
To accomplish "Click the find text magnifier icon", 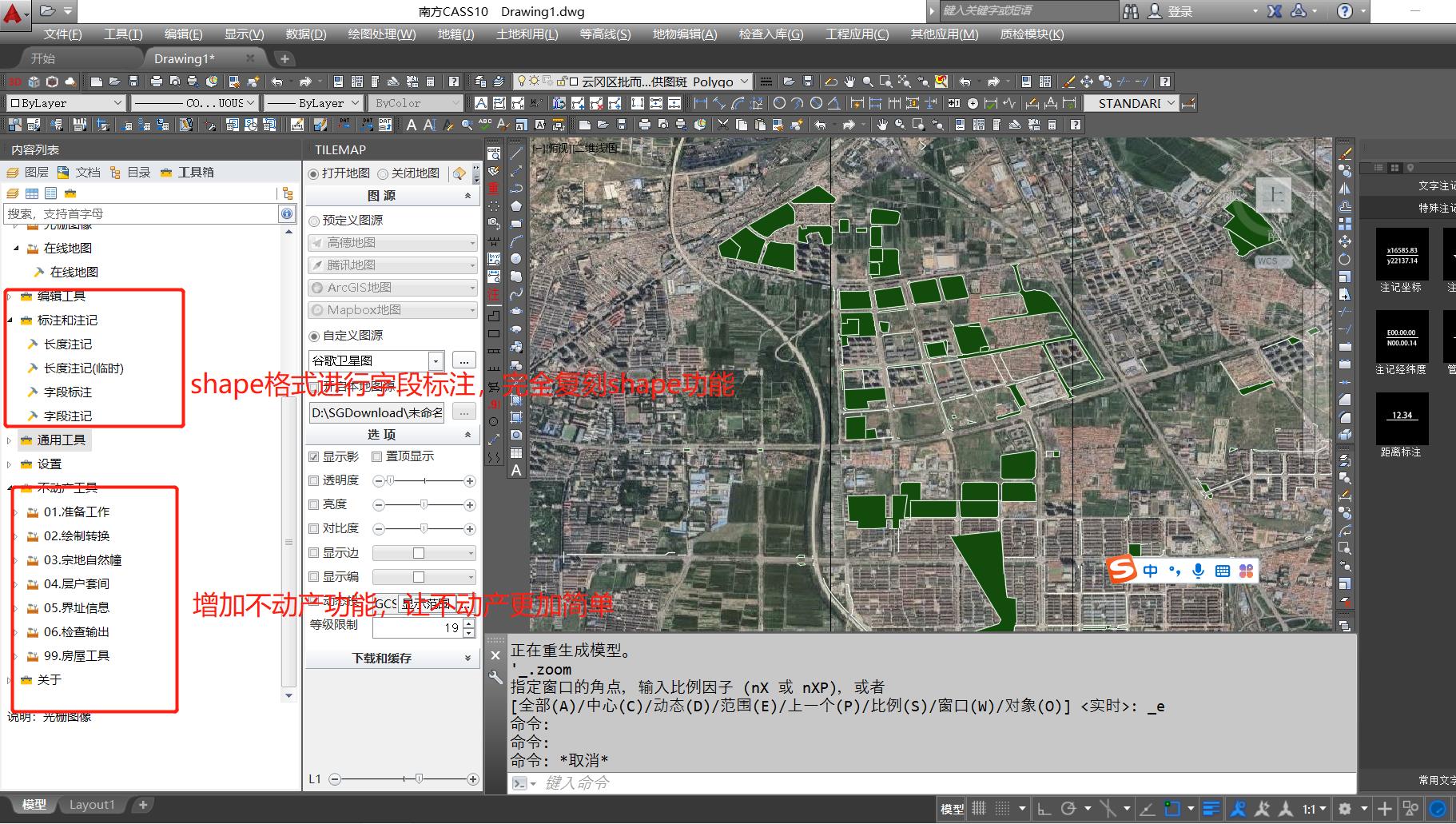I will pos(467,125).
